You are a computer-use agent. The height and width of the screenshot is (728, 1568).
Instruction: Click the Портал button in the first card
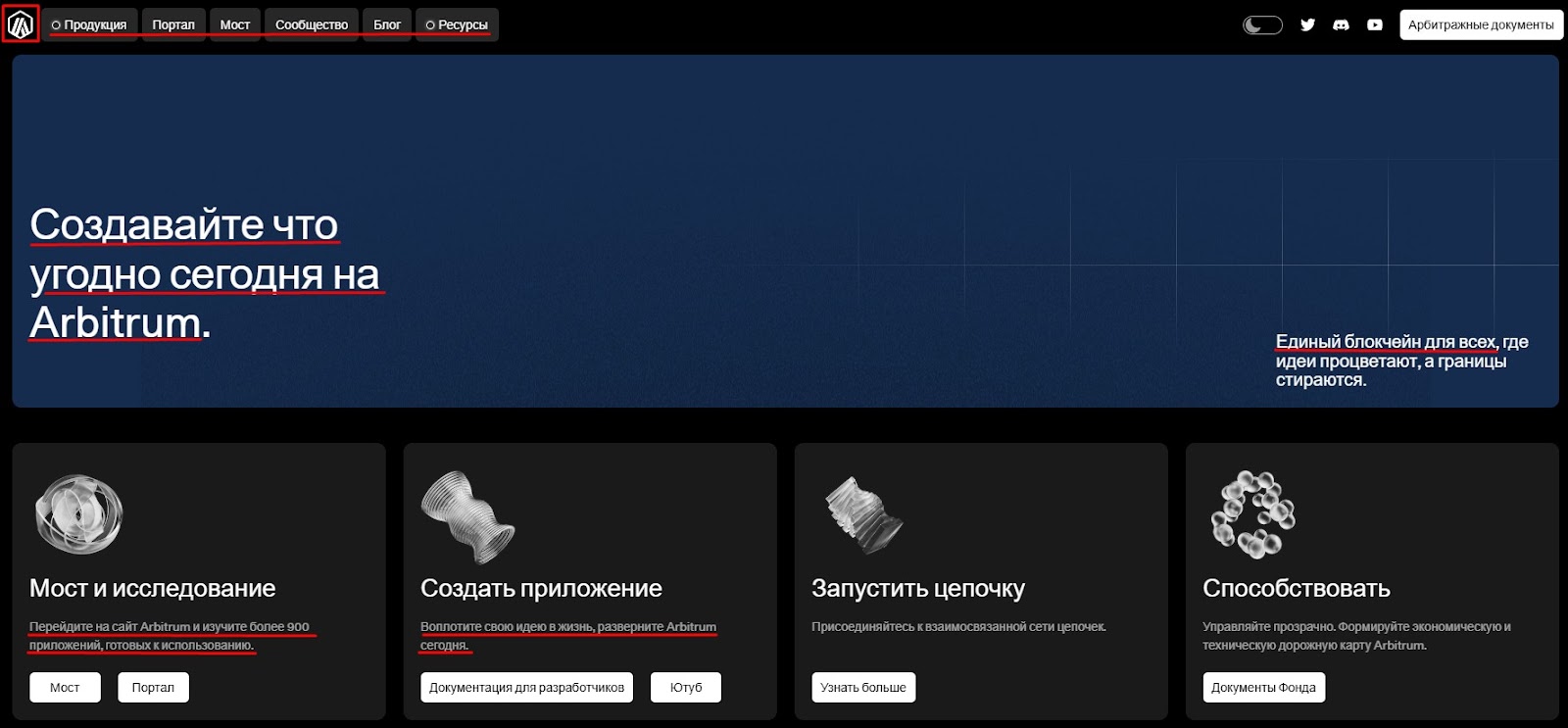point(153,687)
